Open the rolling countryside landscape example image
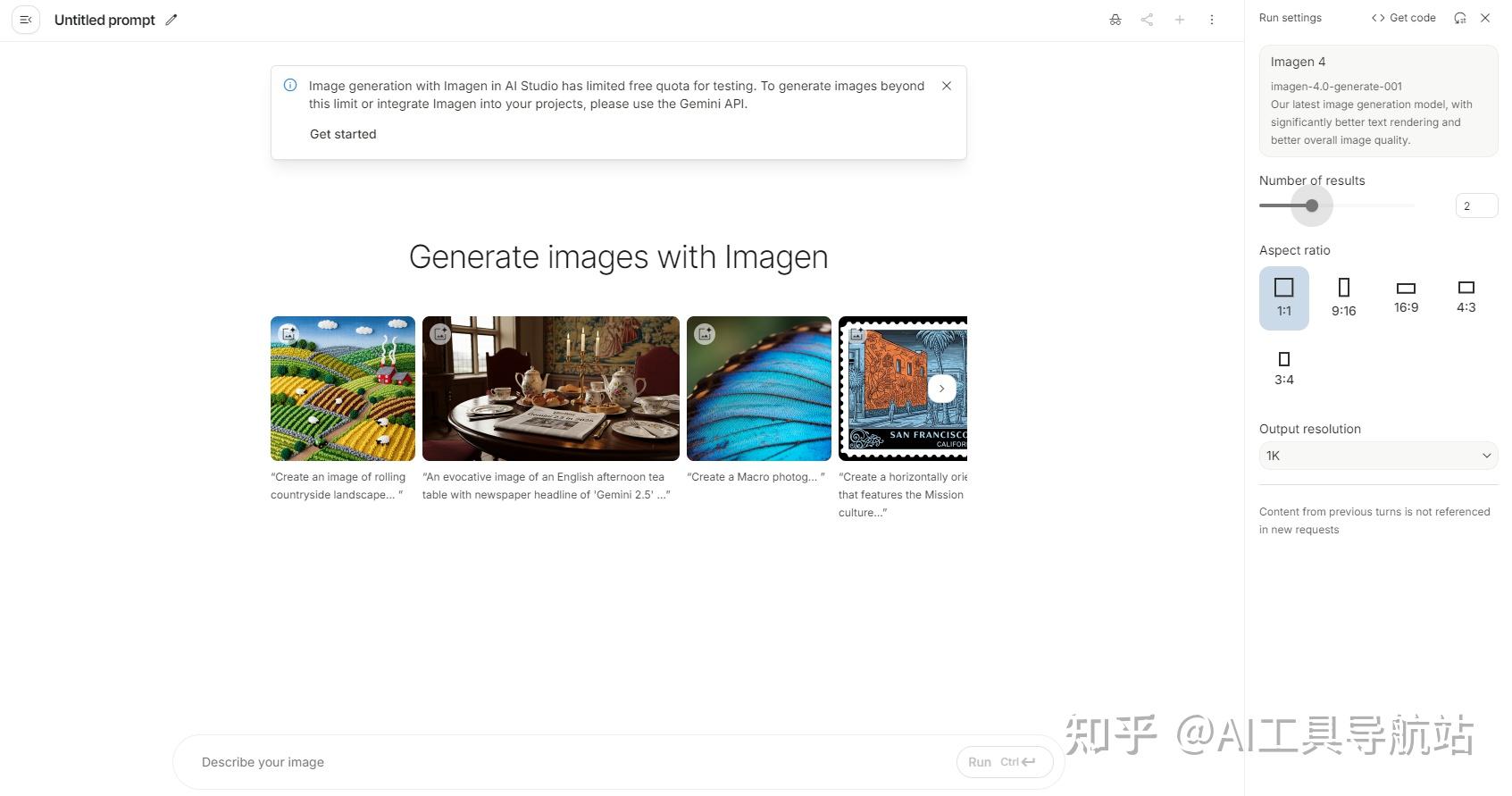This screenshot has width=1512, height=796. [x=343, y=389]
